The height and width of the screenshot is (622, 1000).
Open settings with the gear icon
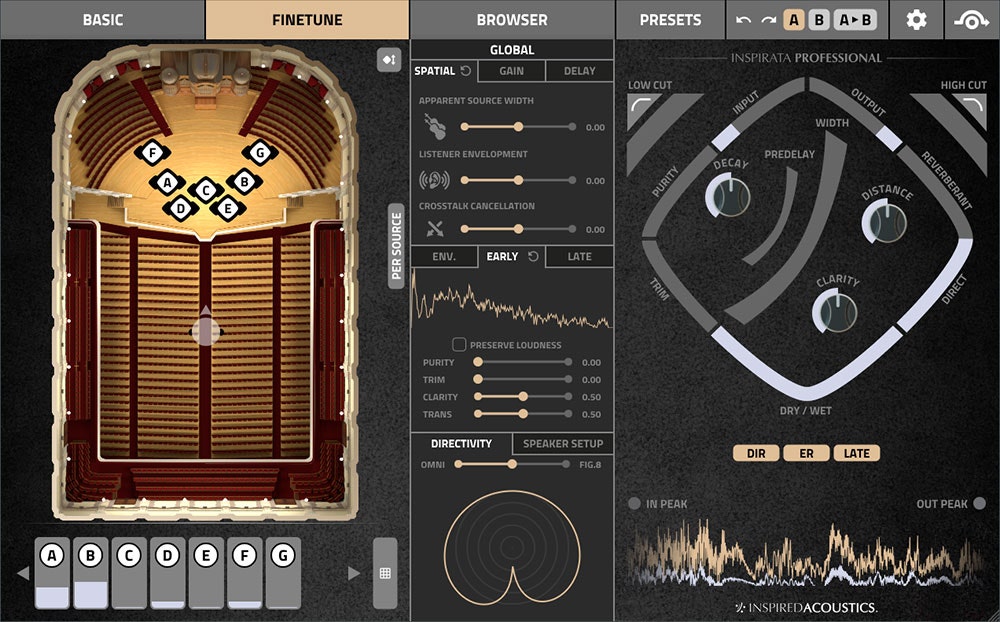(916, 20)
